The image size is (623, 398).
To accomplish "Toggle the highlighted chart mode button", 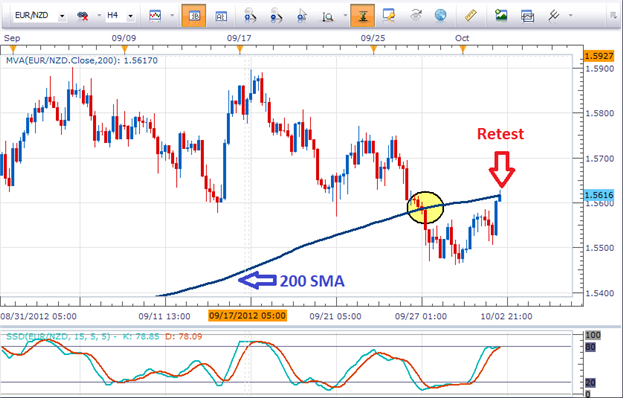I will click(x=194, y=16).
